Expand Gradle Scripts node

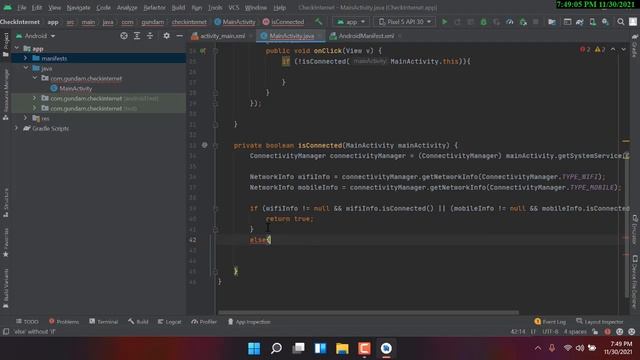[x=17, y=128]
